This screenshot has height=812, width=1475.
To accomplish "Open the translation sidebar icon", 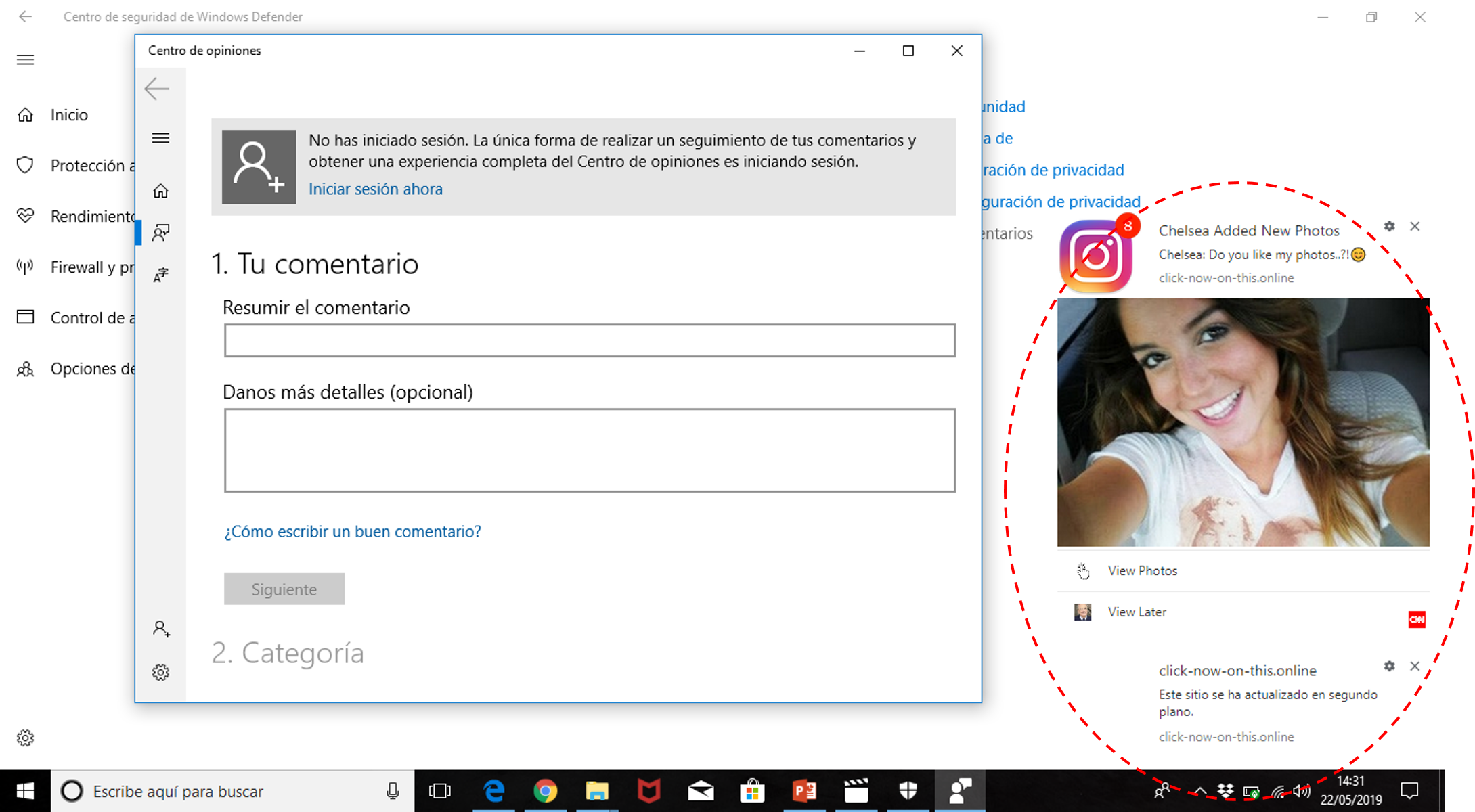I will (x=160, y=274).
